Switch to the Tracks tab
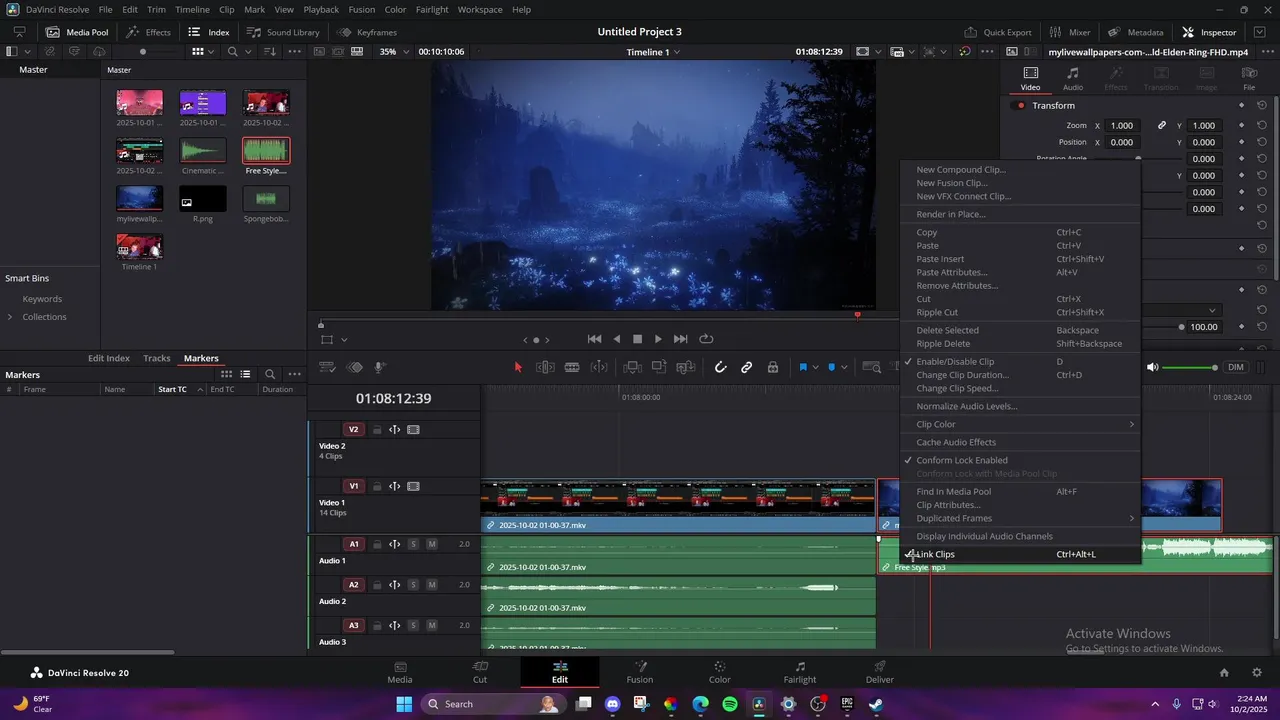1280x720 pixels. pos(157,358)
